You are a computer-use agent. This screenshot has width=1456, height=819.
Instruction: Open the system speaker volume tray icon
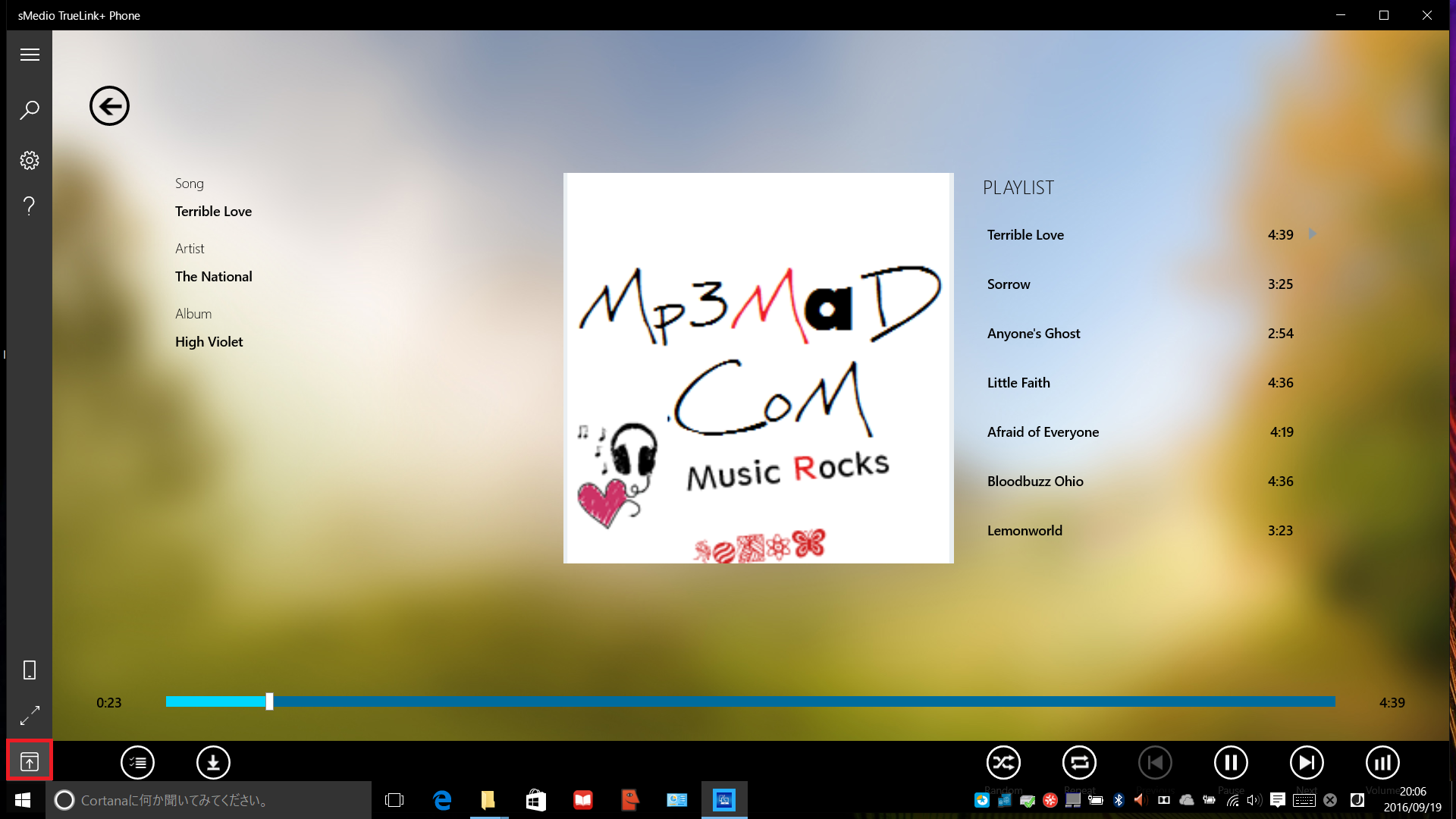pos(1254,800)
